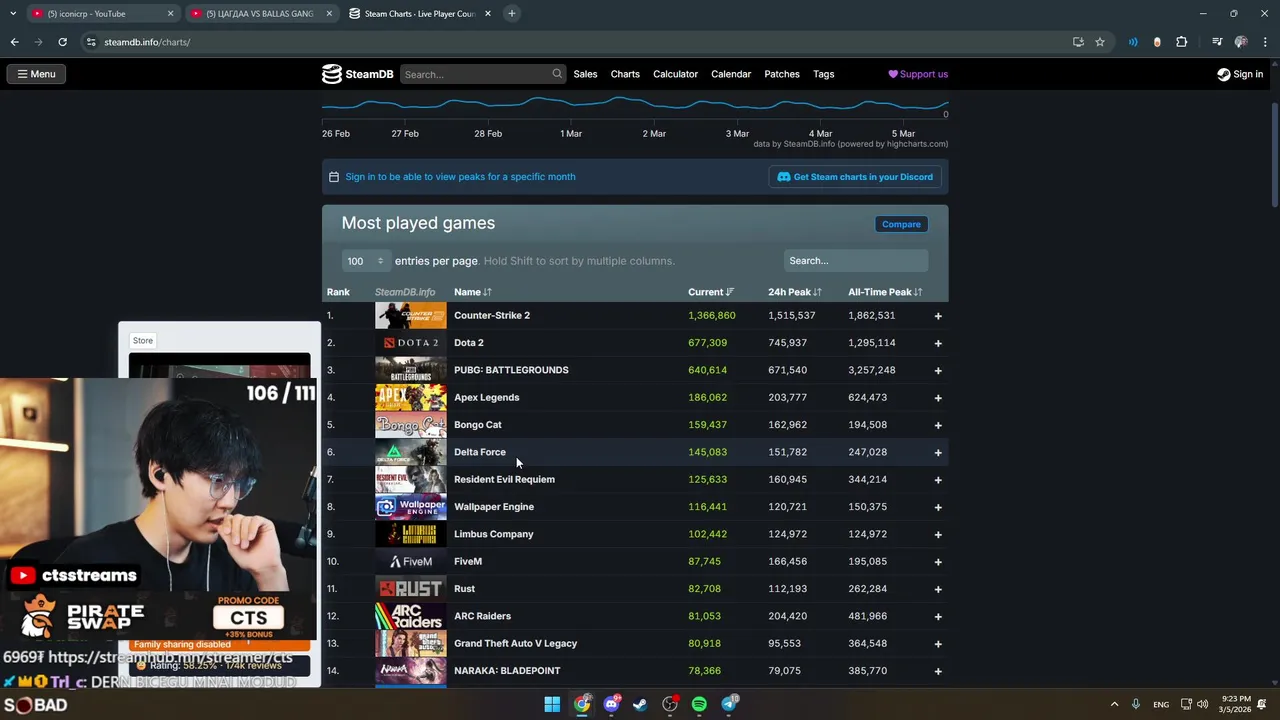Click the add plus icon for Counter-Strike 2
This screenshot has height=720, width=1280.
coord(937,316)
